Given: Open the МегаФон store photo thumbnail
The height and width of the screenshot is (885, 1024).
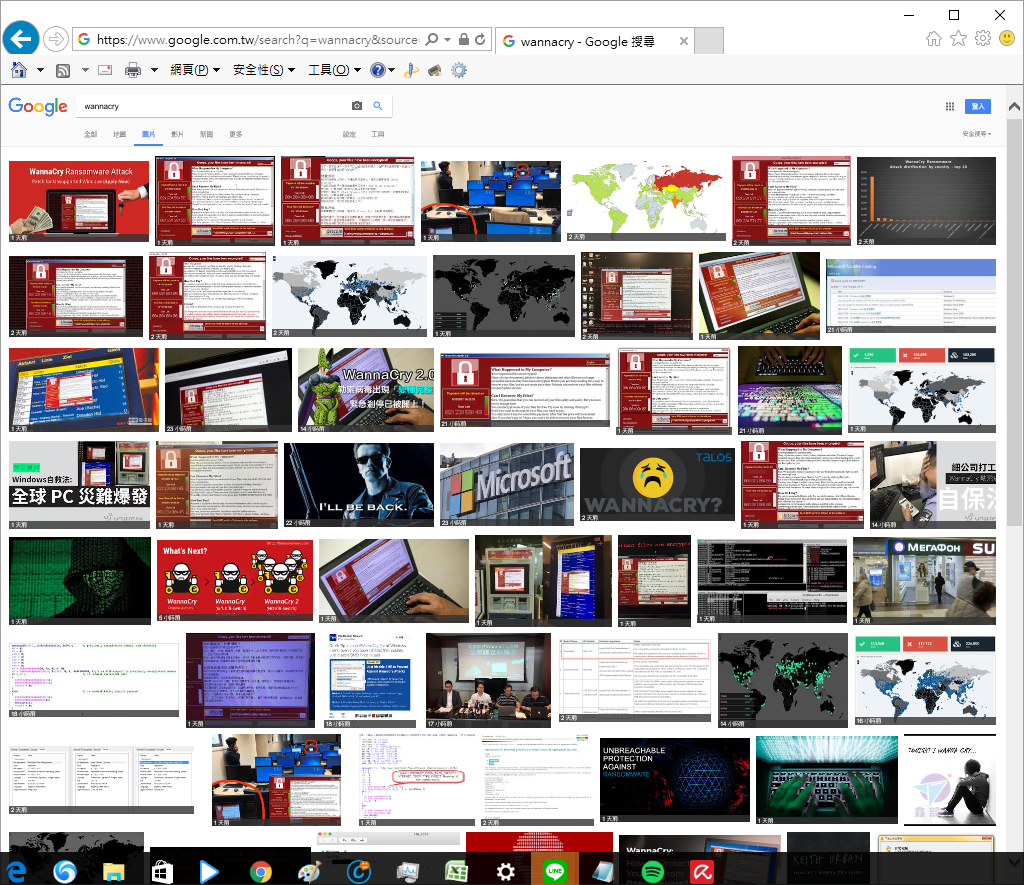Looking at the screenshot, I should 924,581.
